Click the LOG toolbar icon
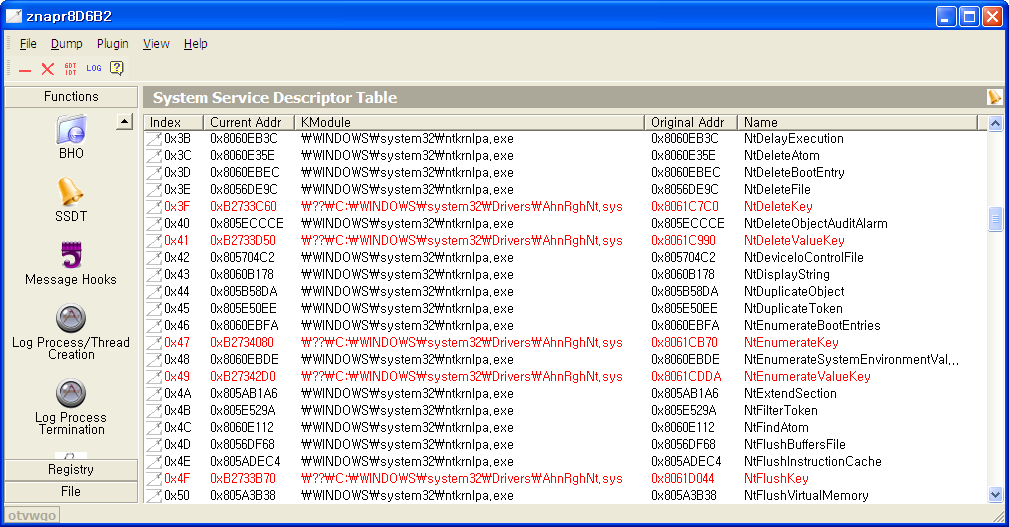Viewport: 1009px width, 527px height. pos(94,69)
